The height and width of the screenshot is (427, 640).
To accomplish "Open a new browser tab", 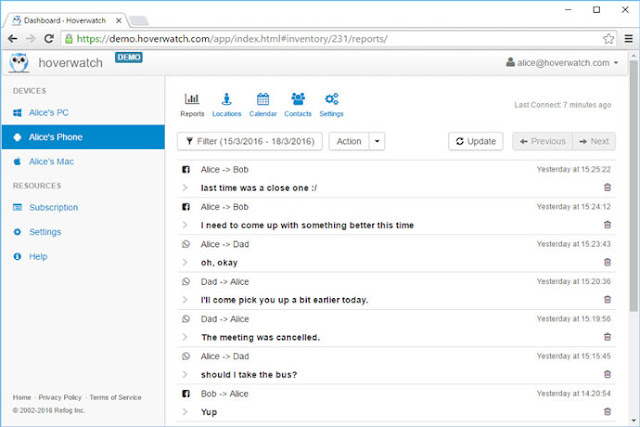I will tap(139, 20).
